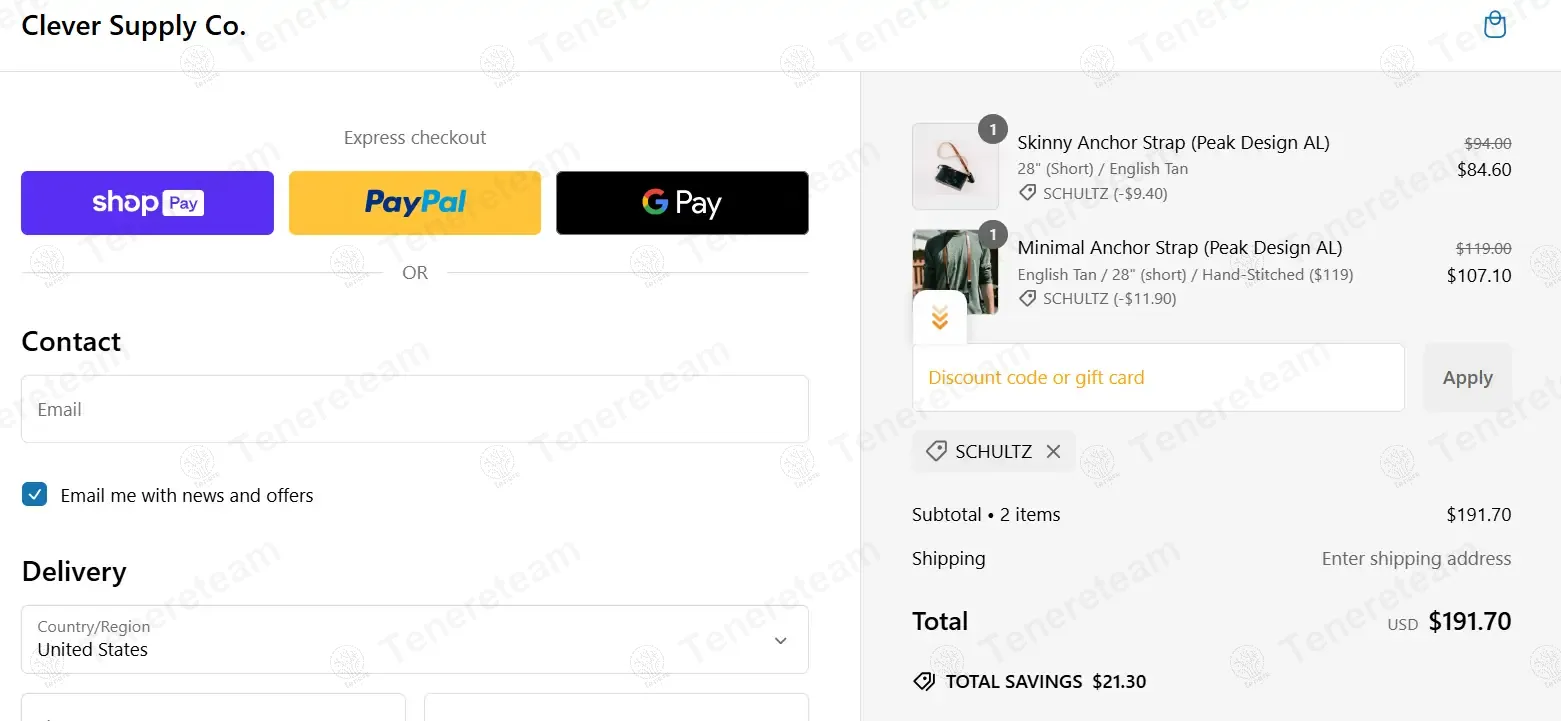This screenshot has width=1561, height=721.
Task: Remove the SCHULTZ discount code
Action: pos(1053,452)
